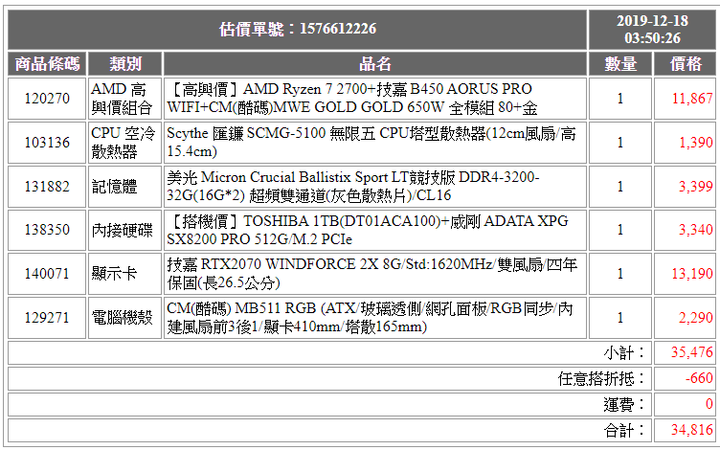Click the discount value -660
The height and width of the screenshot is (450, 720).
699,378
